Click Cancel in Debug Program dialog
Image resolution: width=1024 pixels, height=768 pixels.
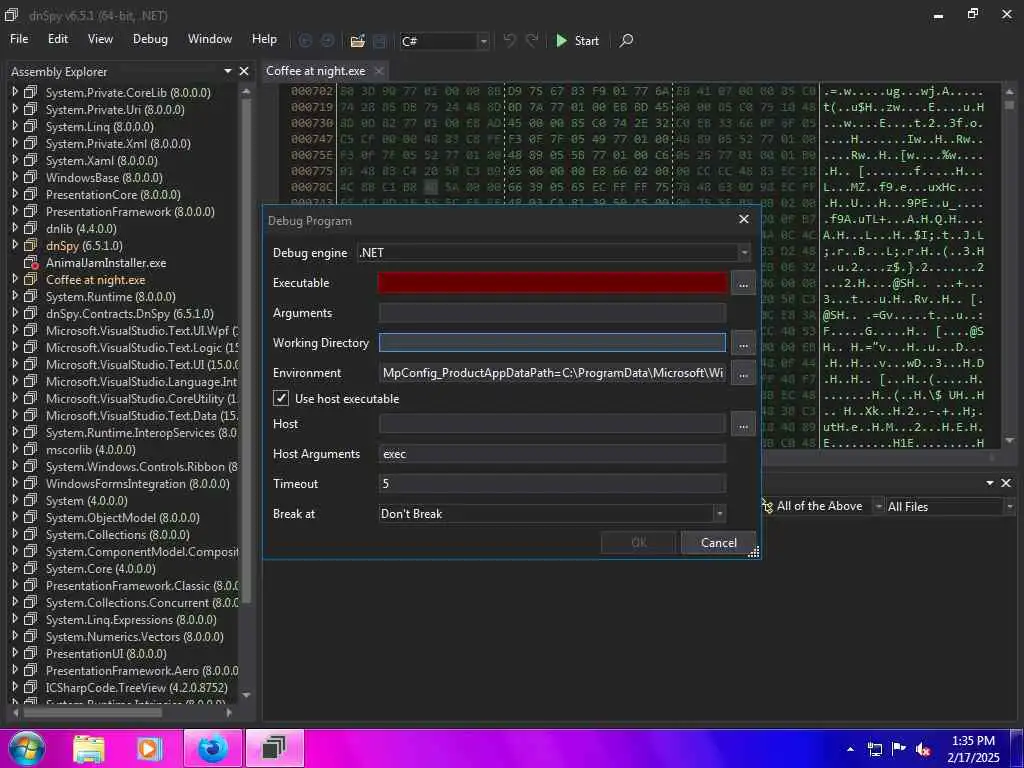click(718, 543)
